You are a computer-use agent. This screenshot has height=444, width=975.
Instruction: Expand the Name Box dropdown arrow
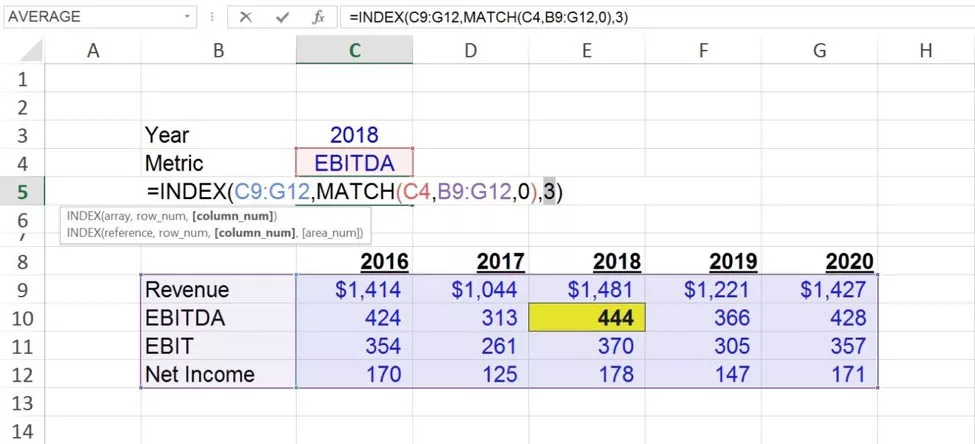188,17
